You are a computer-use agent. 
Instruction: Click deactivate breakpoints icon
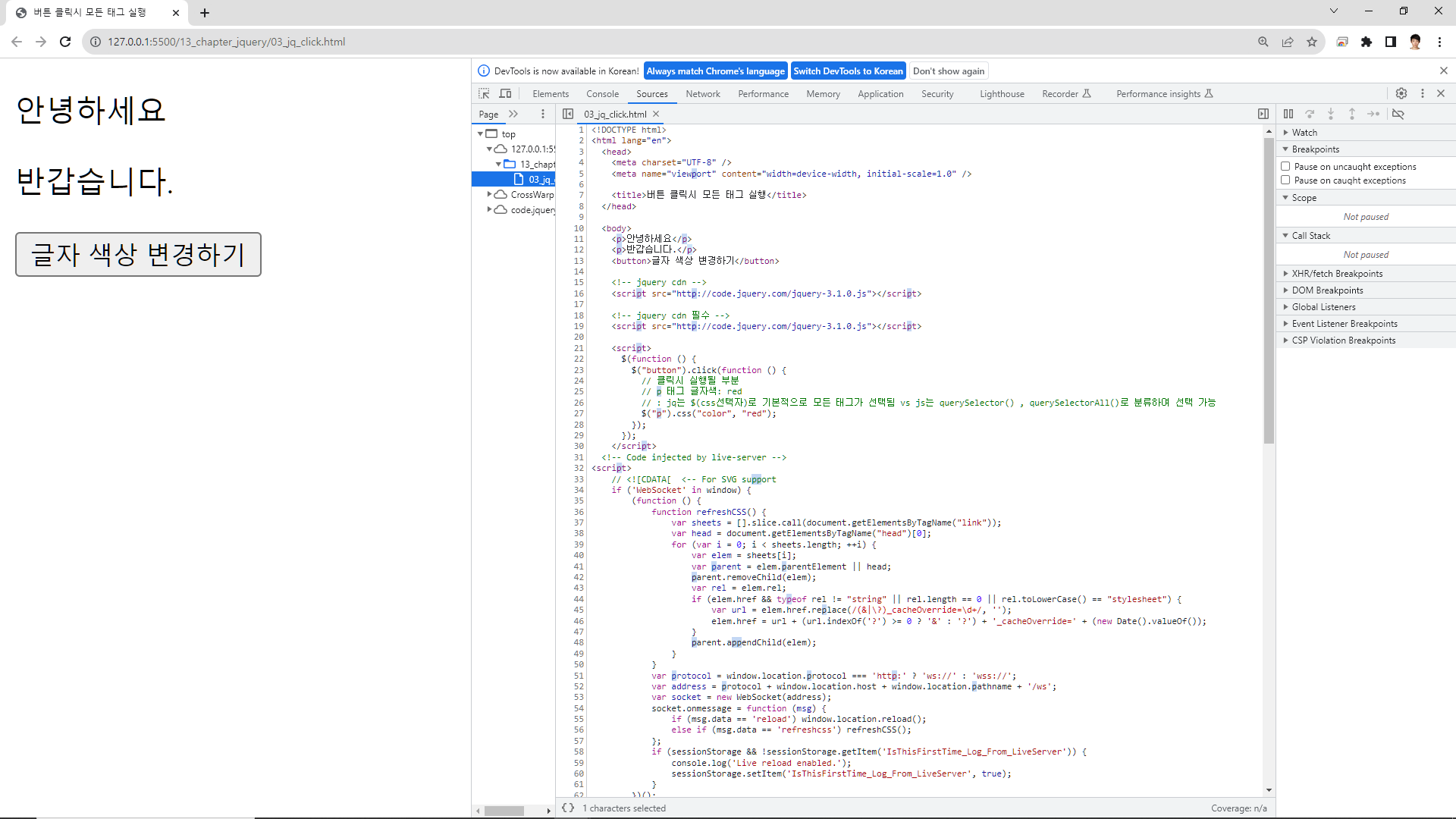coord(1398,114)
